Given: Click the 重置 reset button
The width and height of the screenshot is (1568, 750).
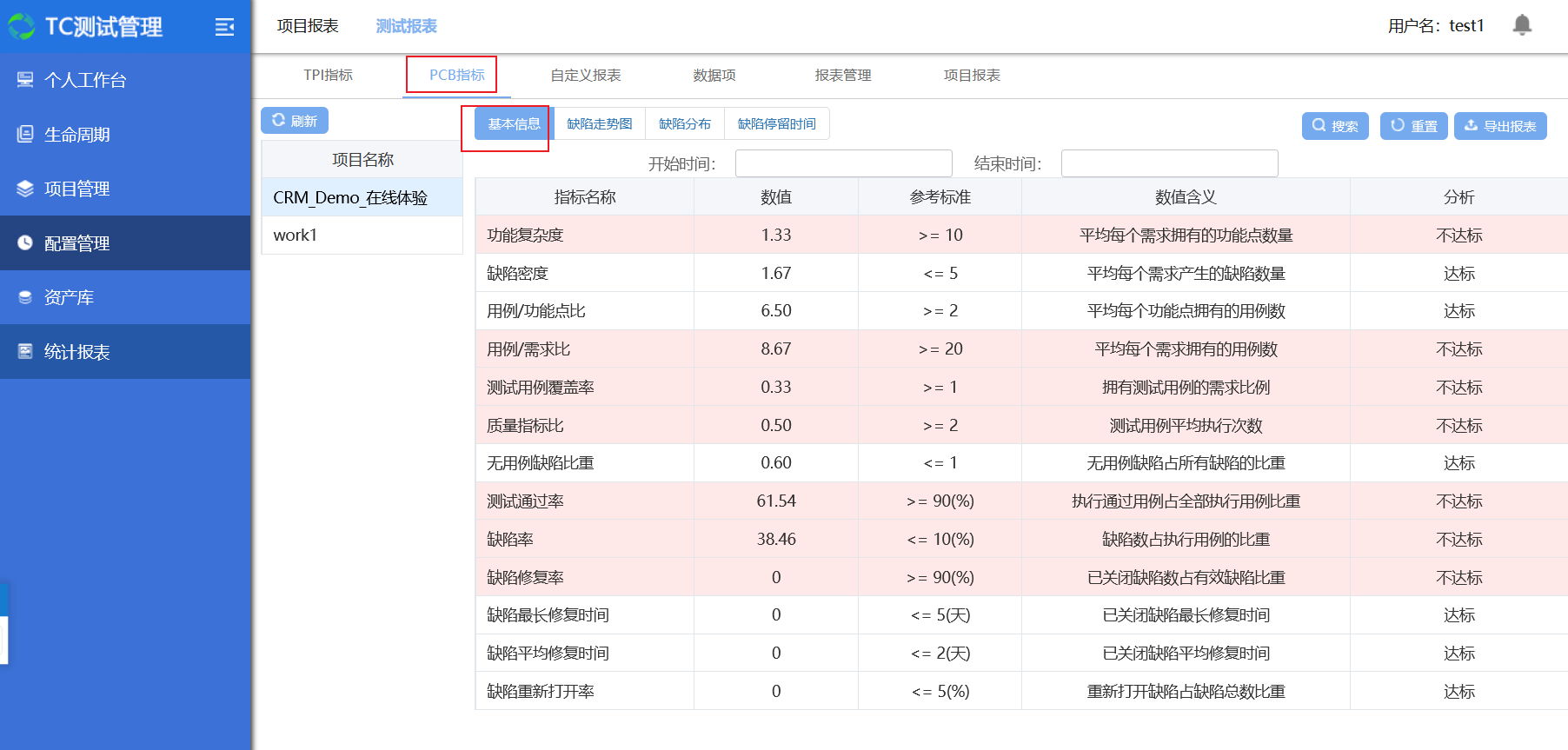Looking at the screenshot, I should (x=1413, y=126).
